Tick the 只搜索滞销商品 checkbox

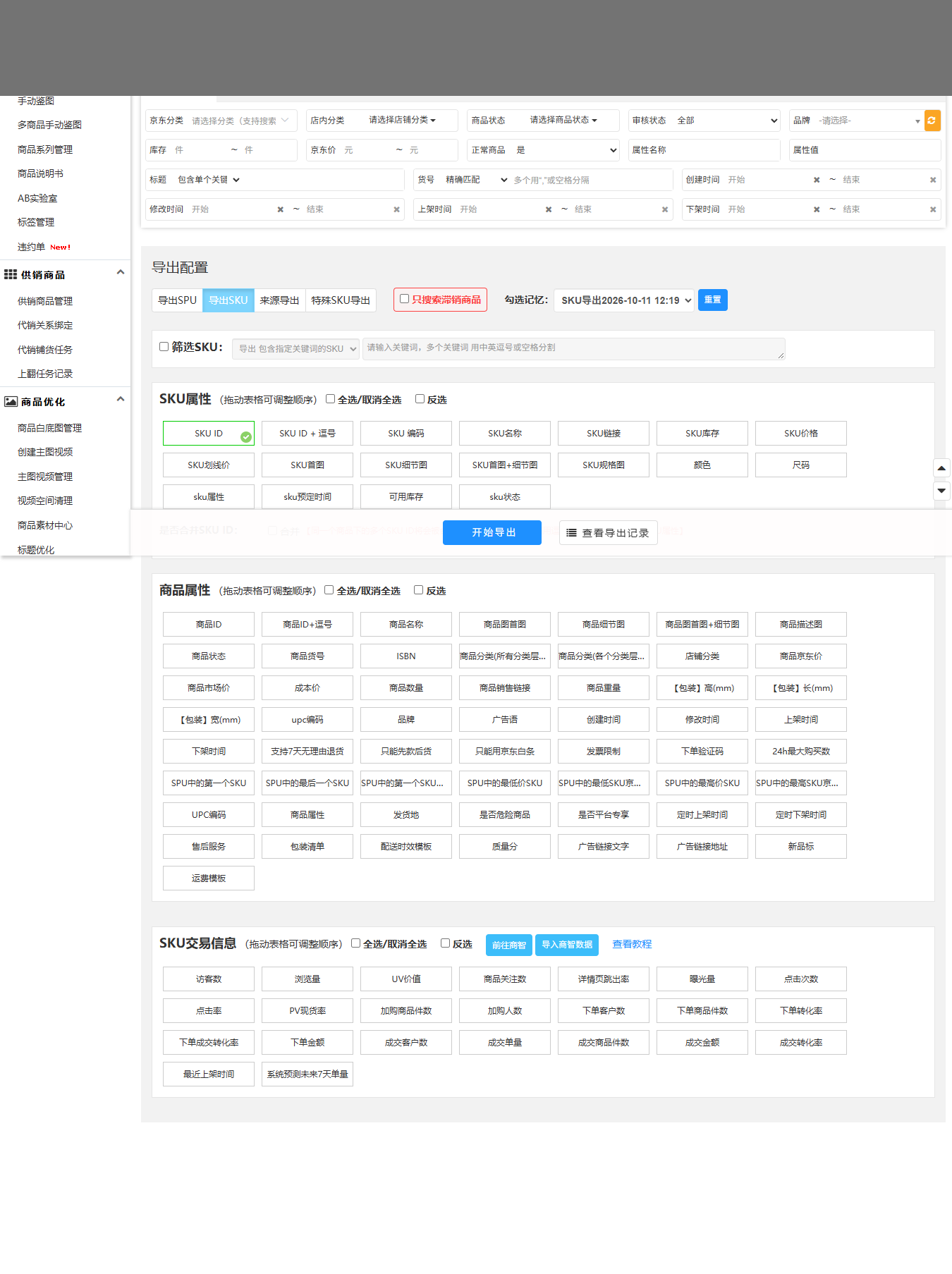(x=405, y=299)
